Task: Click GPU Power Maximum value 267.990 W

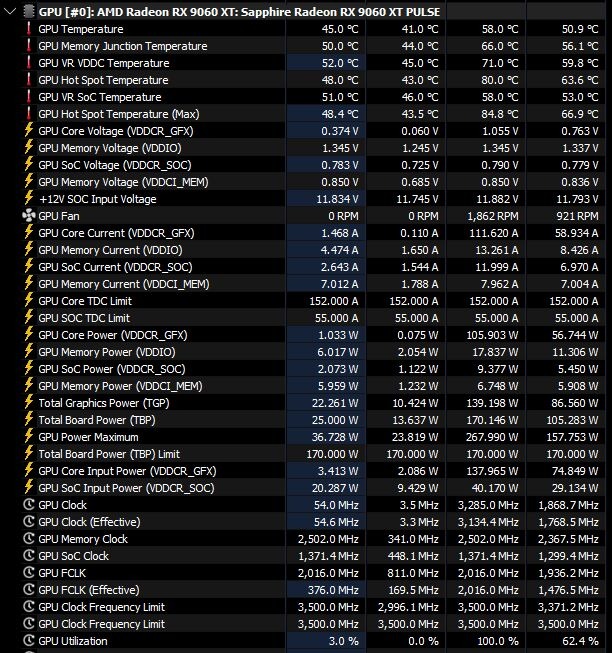Action: coord(492,437)
